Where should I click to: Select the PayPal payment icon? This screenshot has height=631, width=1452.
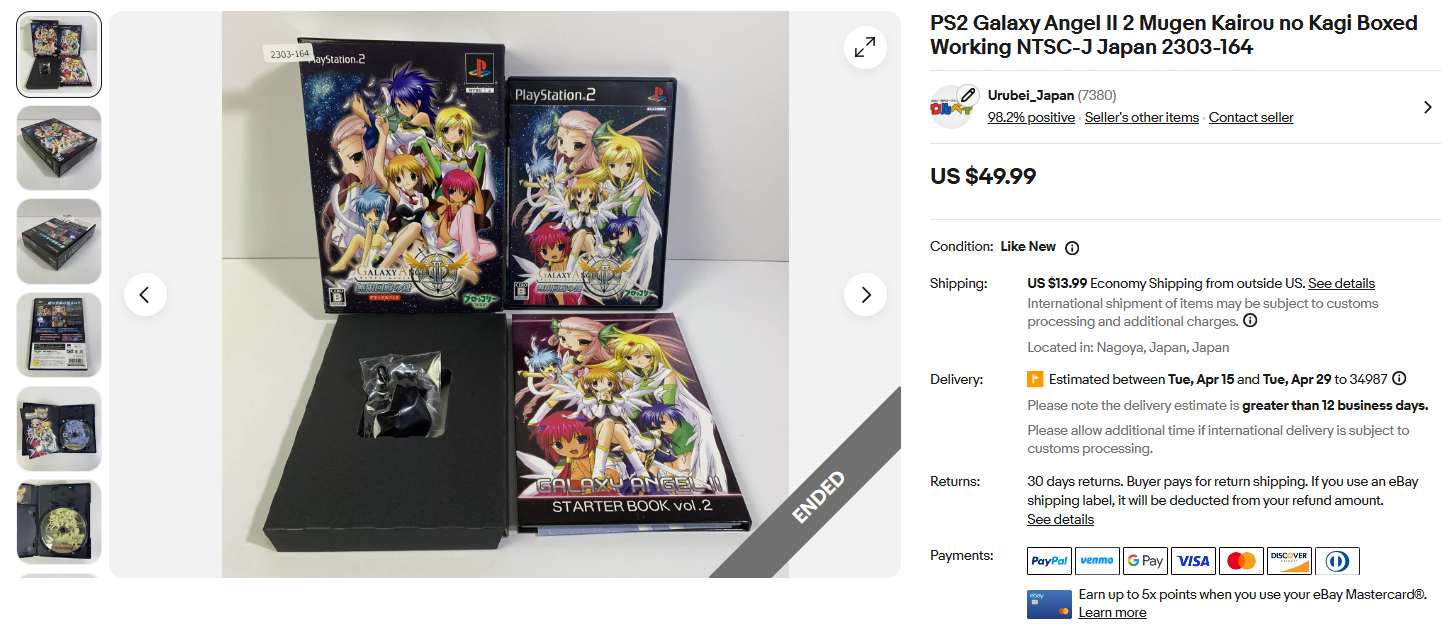coord(1049,561)
